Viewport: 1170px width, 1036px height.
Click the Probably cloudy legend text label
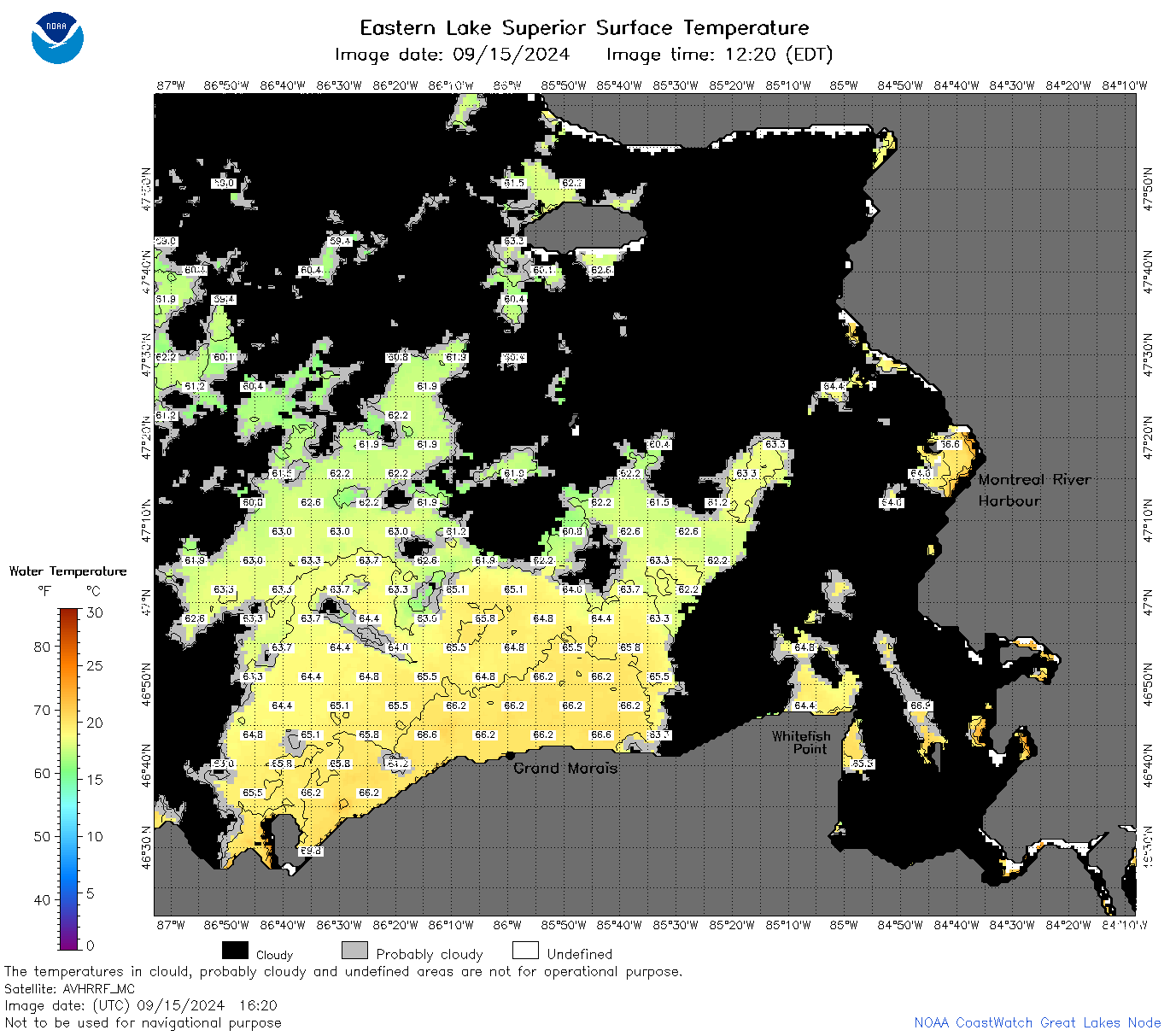[x=430, y=954]
